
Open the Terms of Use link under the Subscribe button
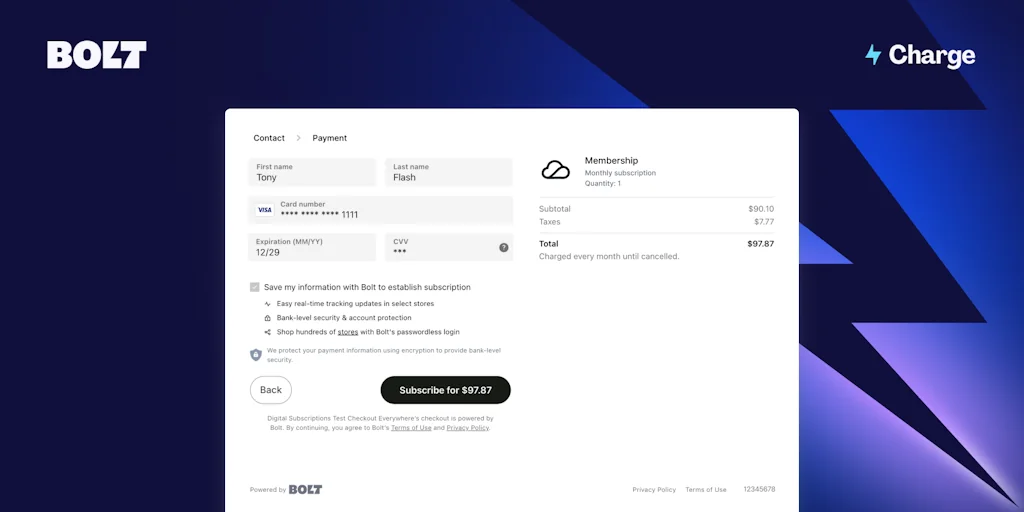pyautogui.click(x=411, y=428)
